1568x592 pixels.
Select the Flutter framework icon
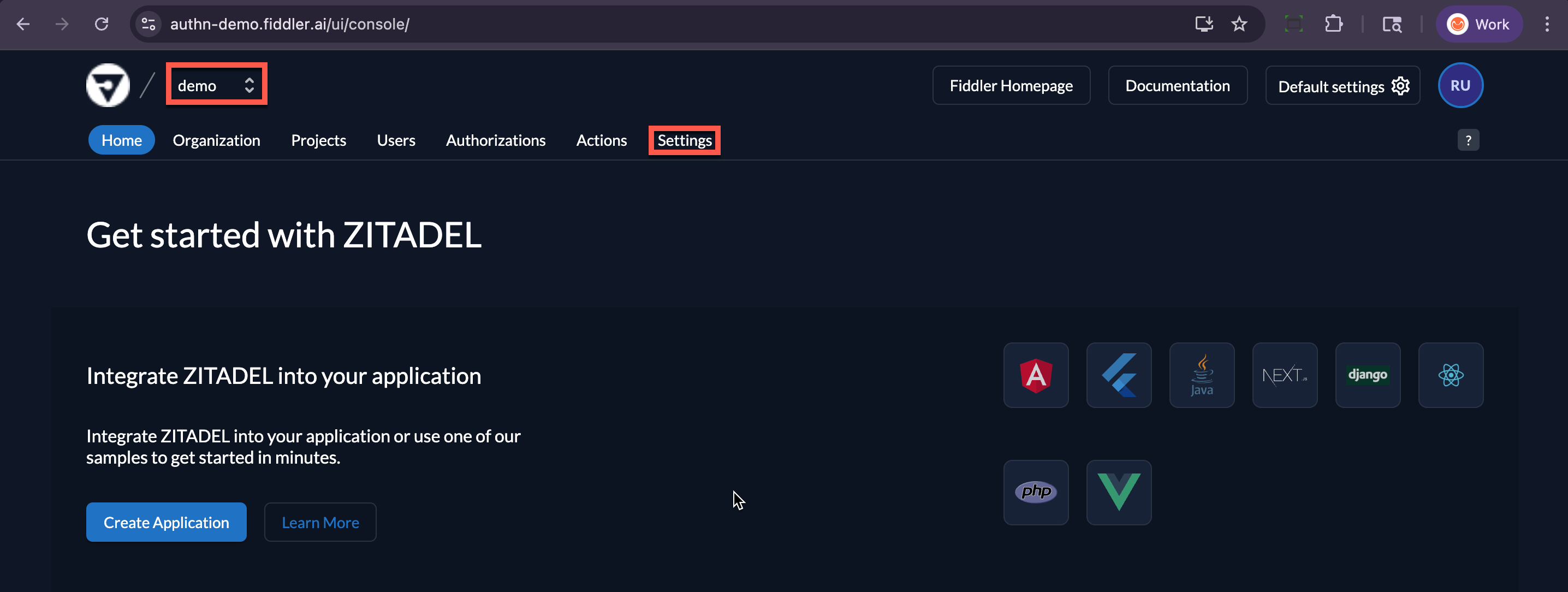click(1119, 375)
